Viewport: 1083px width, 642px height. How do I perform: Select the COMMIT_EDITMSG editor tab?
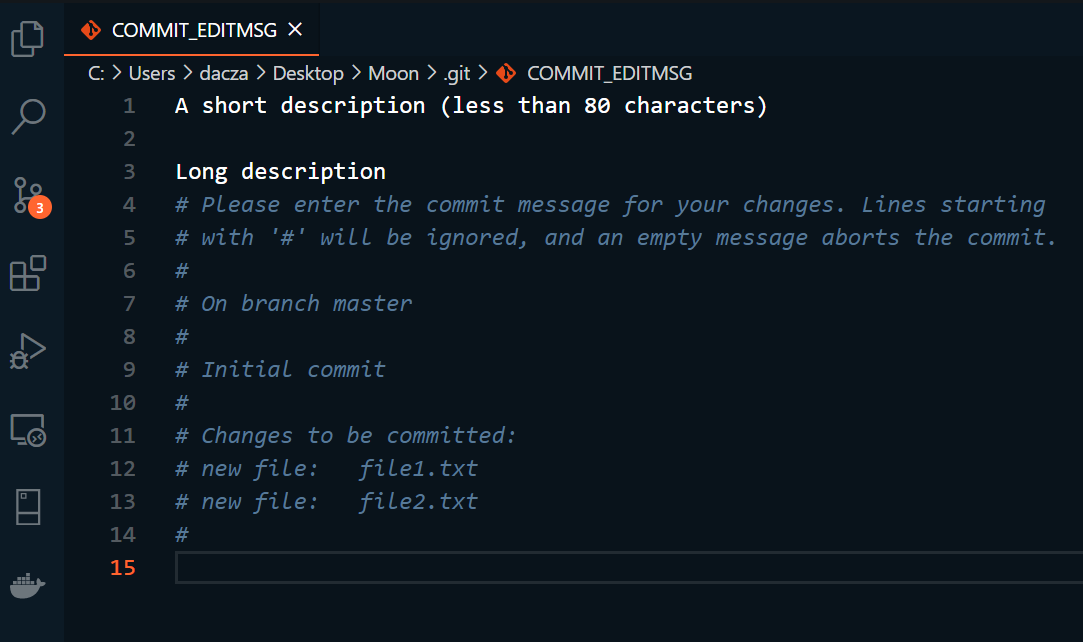click(x=190, y=30)
